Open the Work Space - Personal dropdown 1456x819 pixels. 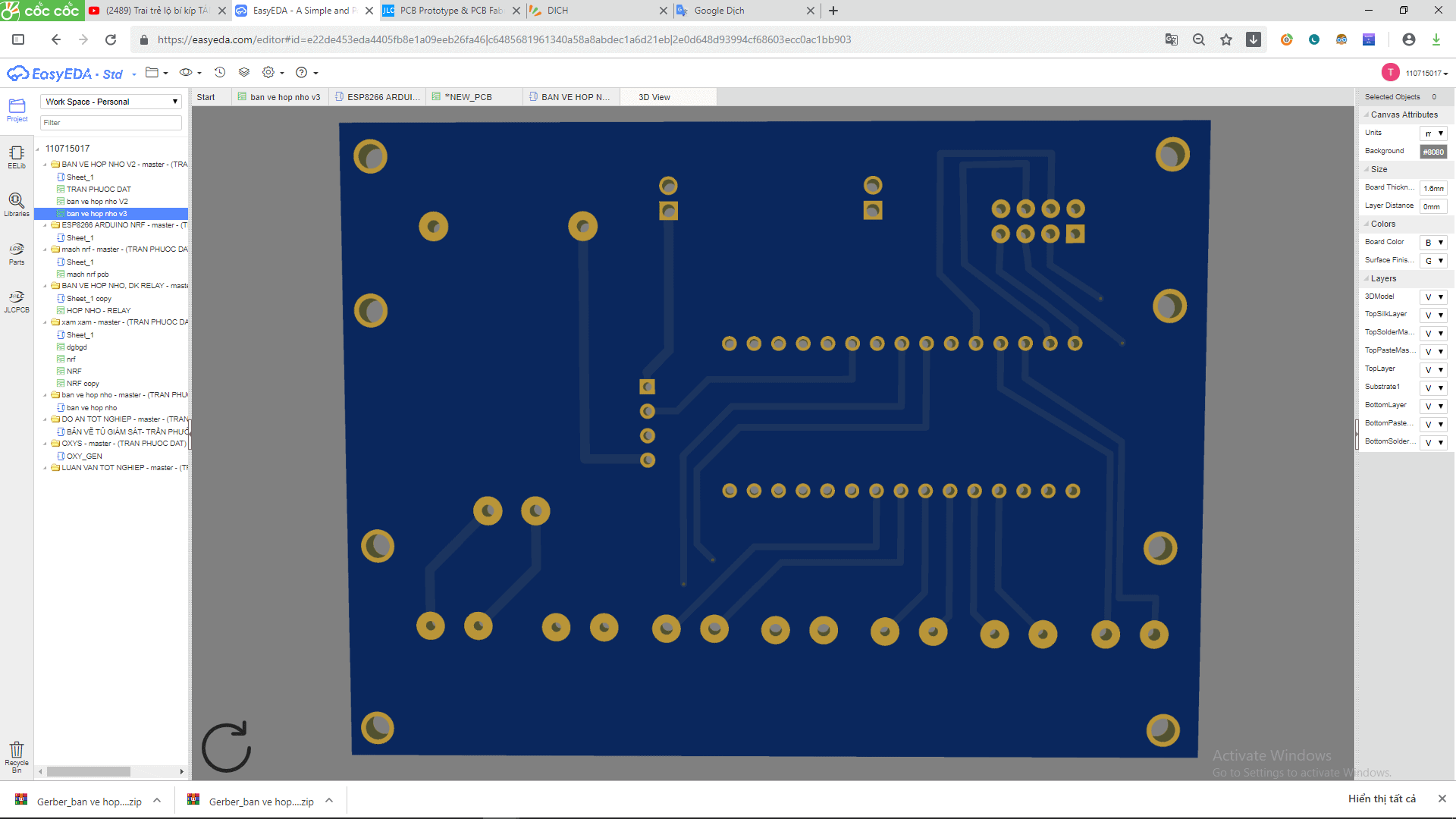111,102
